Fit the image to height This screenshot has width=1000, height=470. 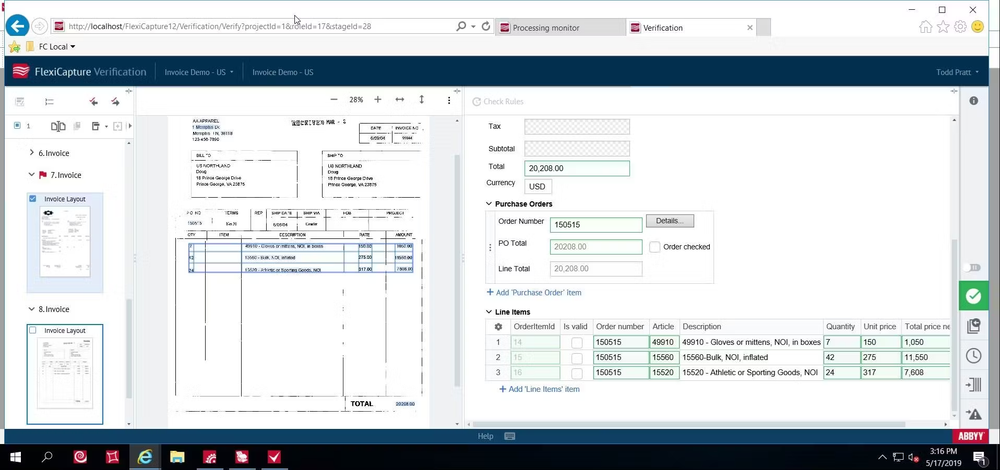[x=422, y=100]
